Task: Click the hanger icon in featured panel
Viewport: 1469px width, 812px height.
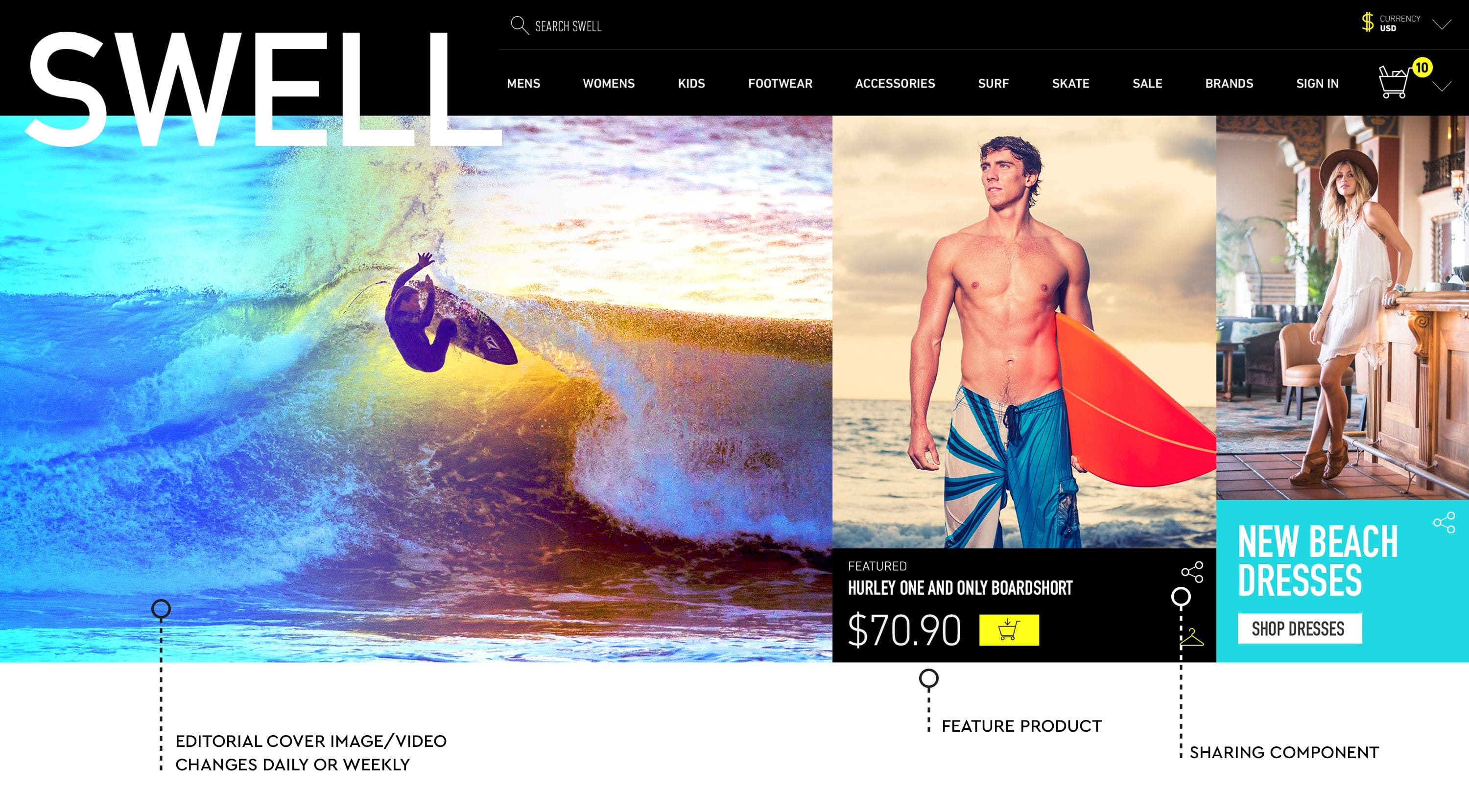Action: point(1192,637)
